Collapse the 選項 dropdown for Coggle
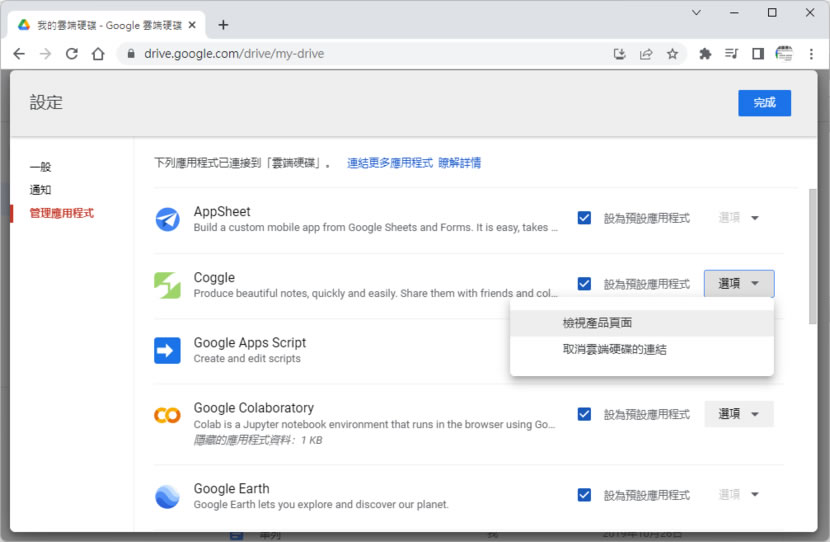830x542 pixels. 738,284
